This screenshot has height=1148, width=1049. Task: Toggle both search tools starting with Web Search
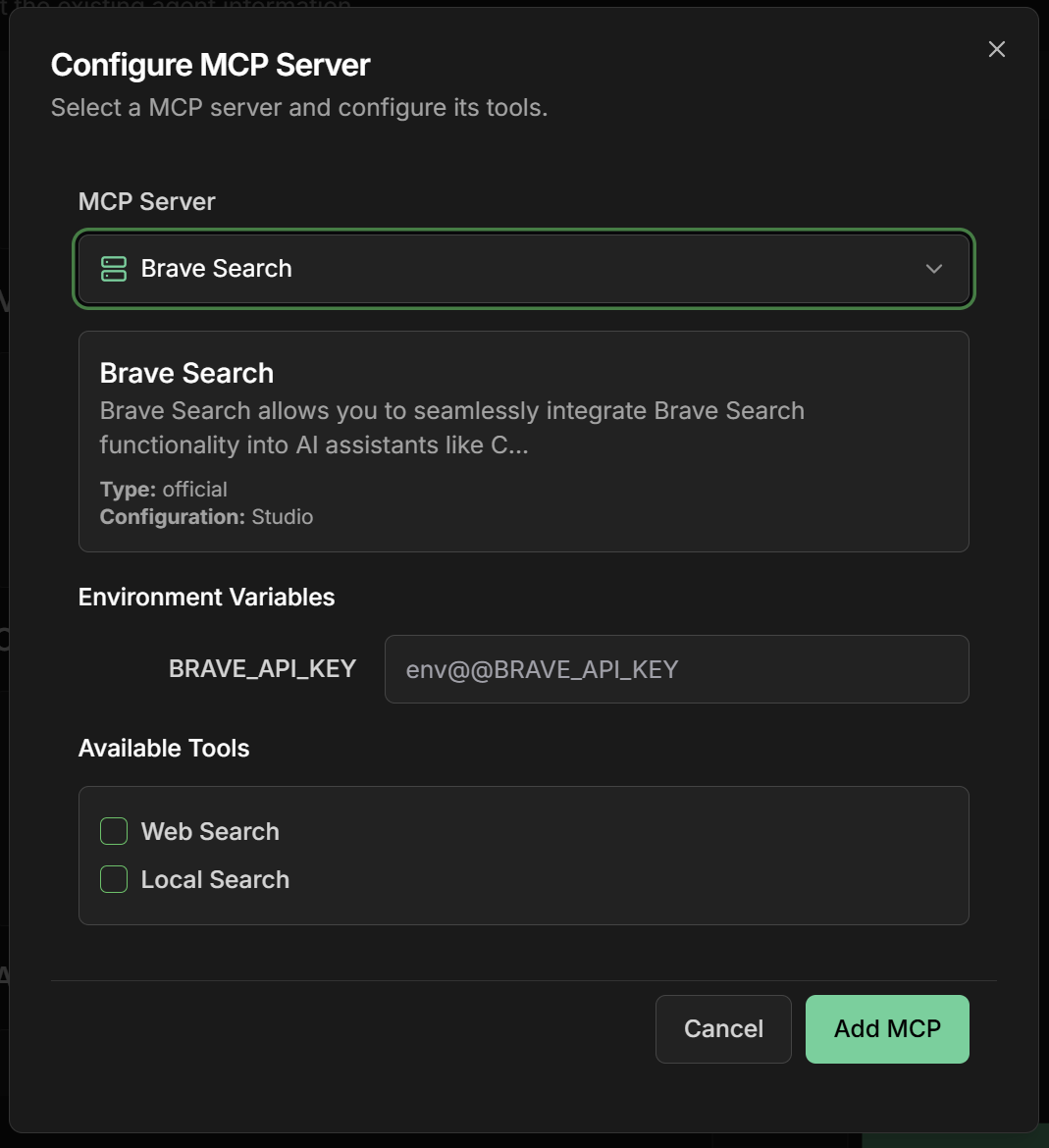tap(113, 830)
